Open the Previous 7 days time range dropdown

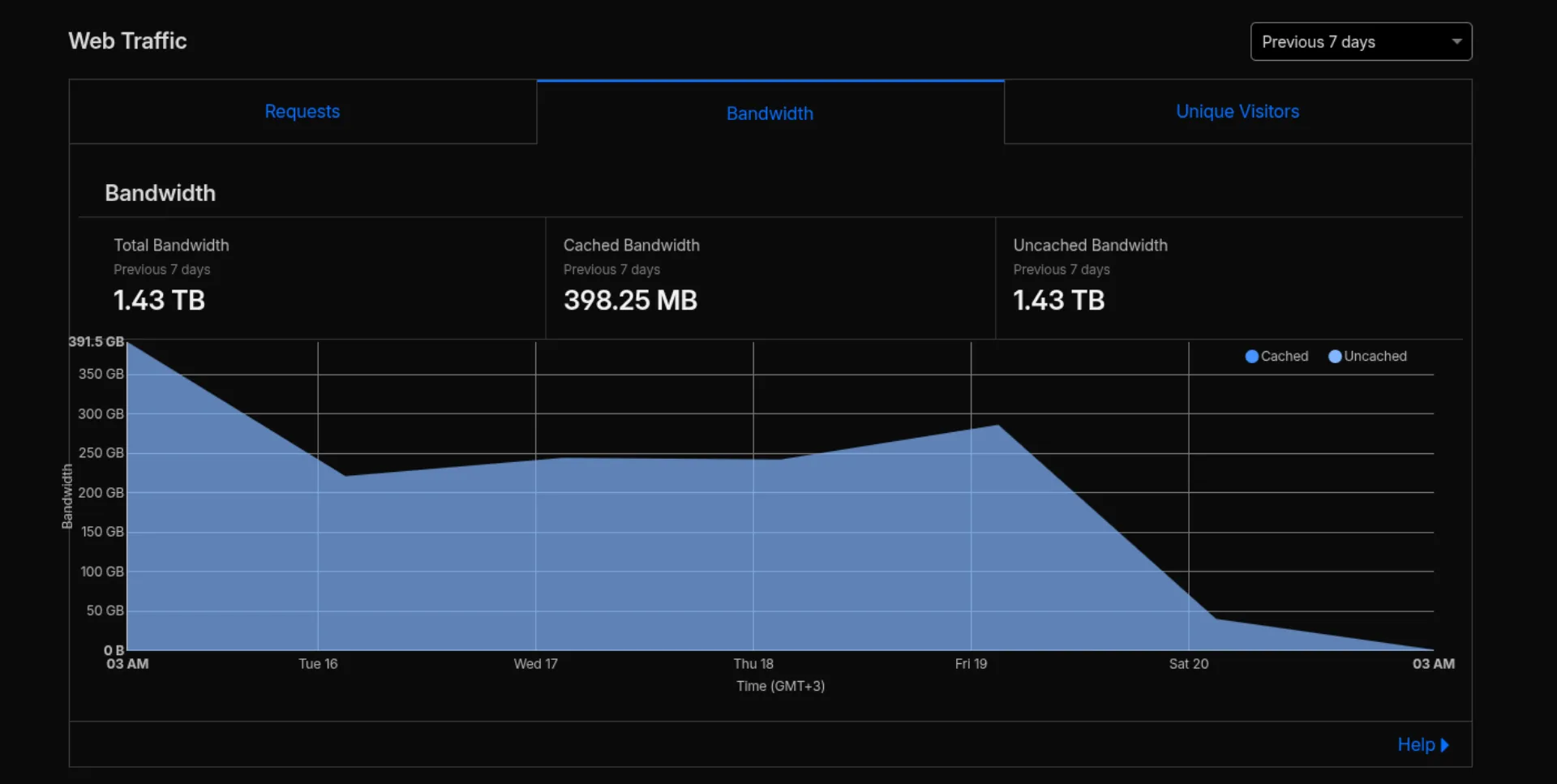click(x=1361, y=41)
